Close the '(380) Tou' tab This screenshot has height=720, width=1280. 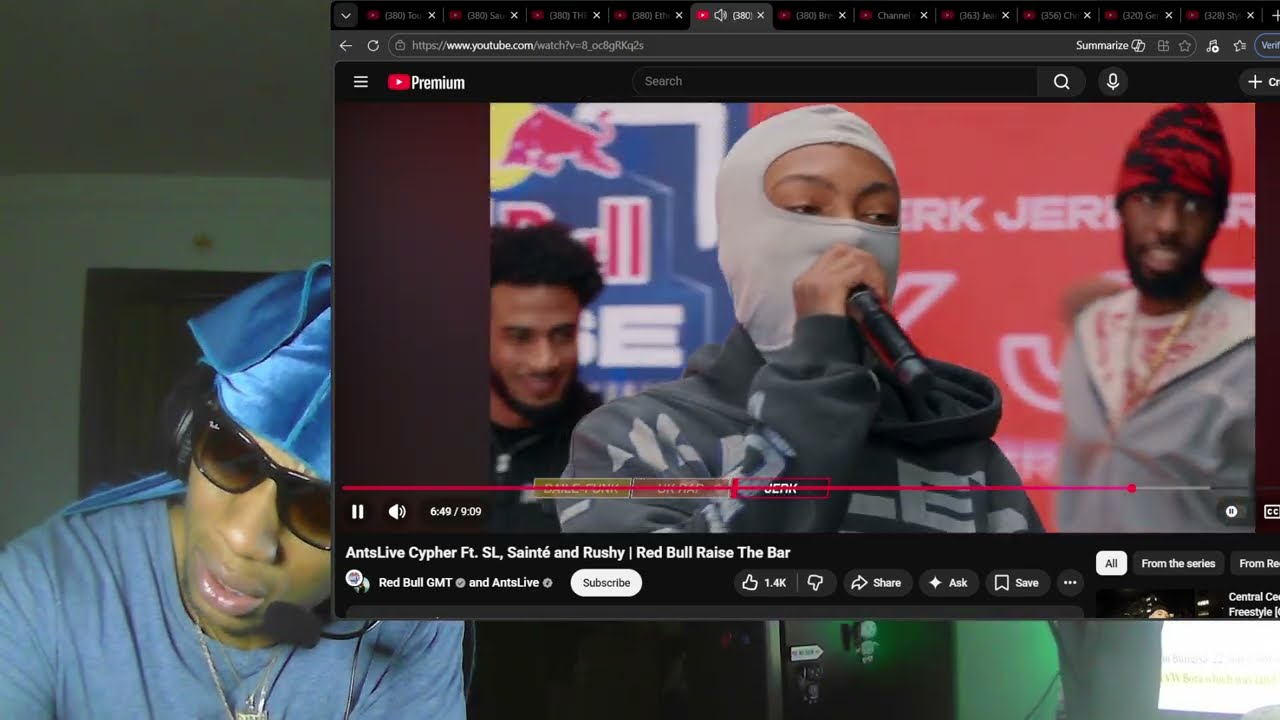click(x=432, y=15)
